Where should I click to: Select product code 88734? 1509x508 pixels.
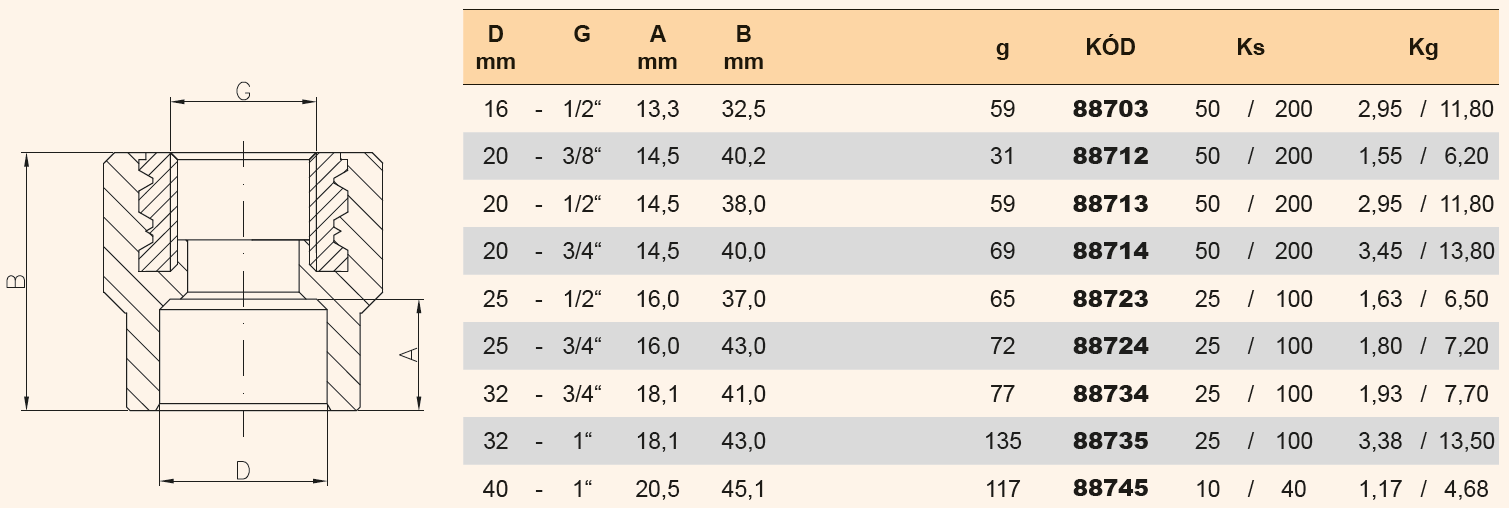coord(1110,394)
